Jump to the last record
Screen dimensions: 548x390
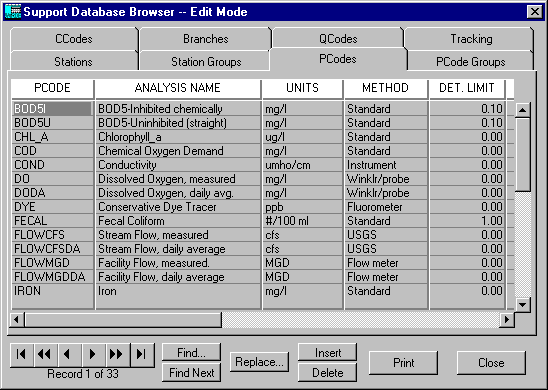coord(142,355)
